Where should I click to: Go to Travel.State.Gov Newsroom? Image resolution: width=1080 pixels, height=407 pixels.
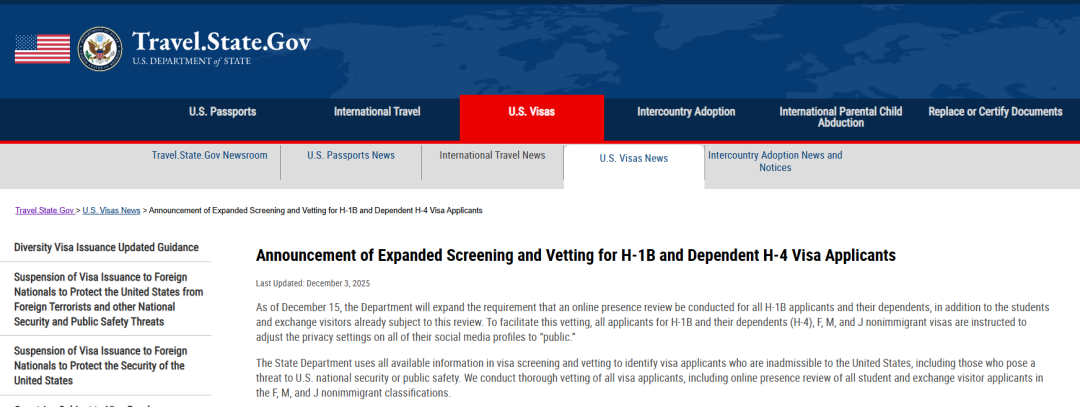[209, 156]
